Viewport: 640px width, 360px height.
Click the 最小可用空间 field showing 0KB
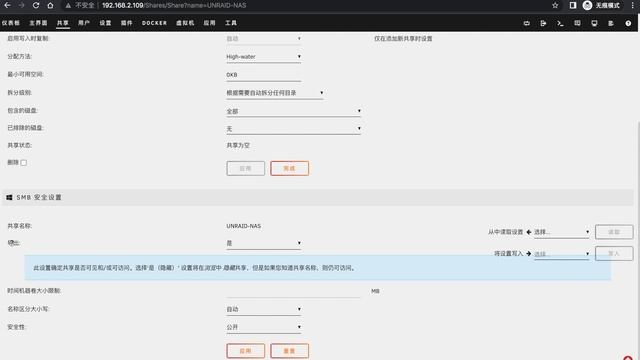pyautogui.click(x=264, y=75)
